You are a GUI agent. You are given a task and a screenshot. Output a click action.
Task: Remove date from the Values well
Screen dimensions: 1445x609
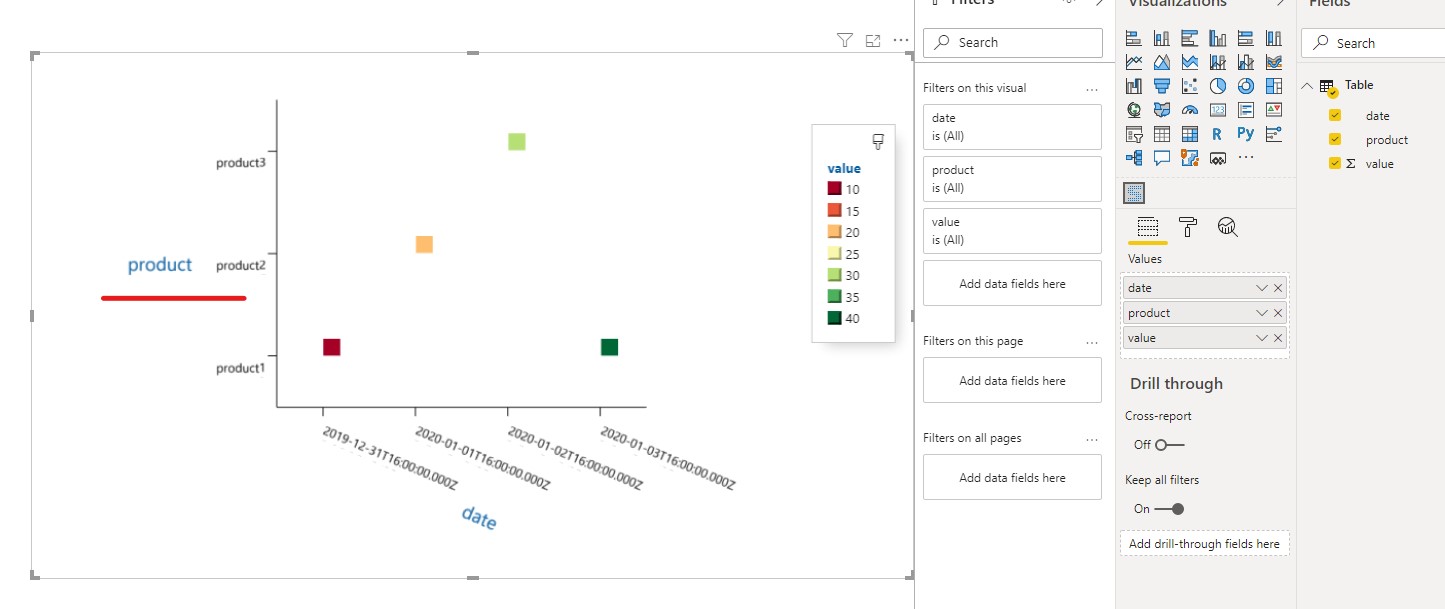pyautogui.click(x=1278, y=288)
